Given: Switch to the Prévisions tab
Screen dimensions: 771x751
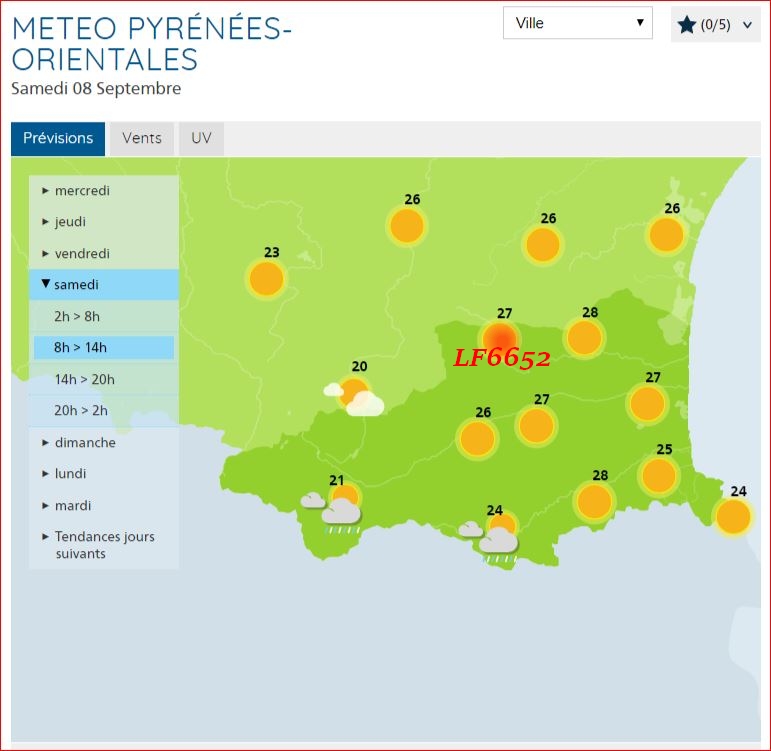Looking at the screenshot, I should (x=58, y=138).
